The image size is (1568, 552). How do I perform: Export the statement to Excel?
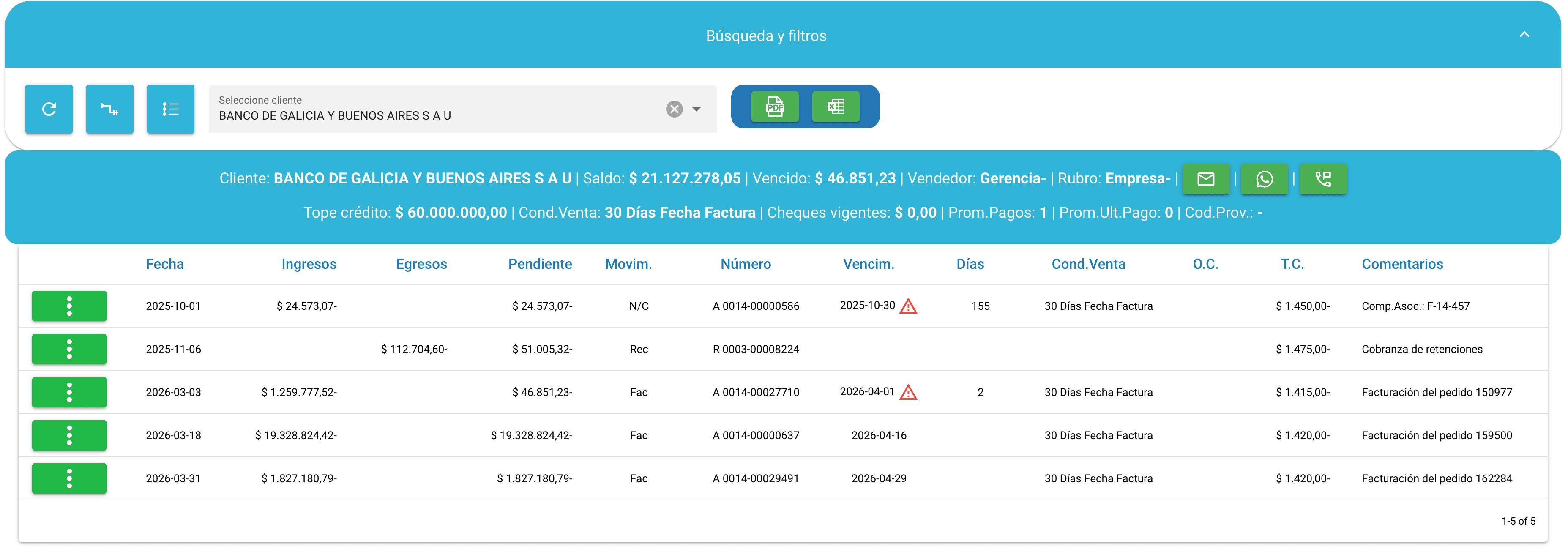tap(836, 107)
